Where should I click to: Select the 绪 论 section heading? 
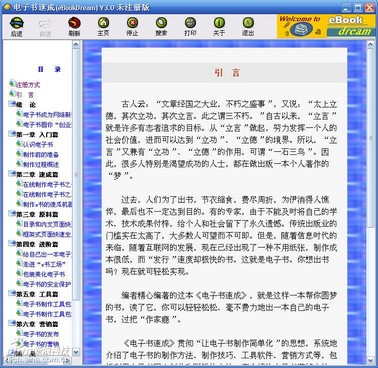tap(26, 105)
